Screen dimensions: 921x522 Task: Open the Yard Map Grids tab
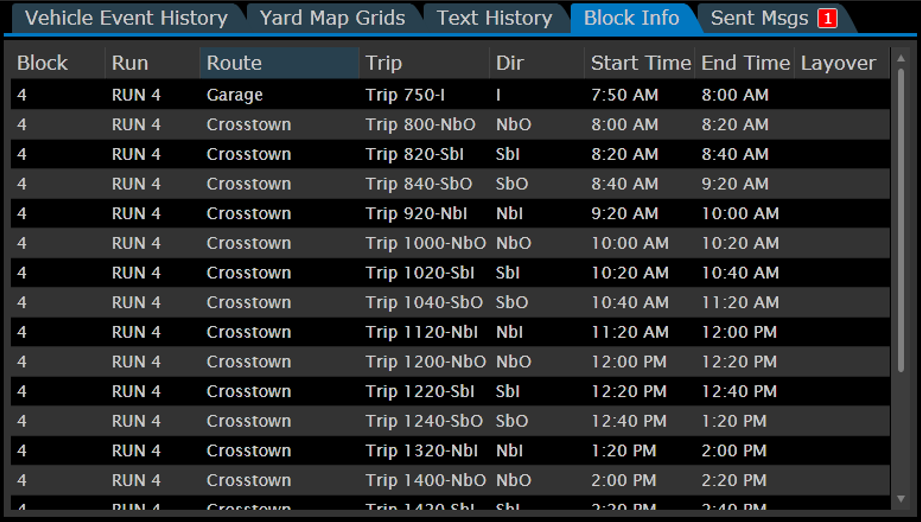coord(332,18)
